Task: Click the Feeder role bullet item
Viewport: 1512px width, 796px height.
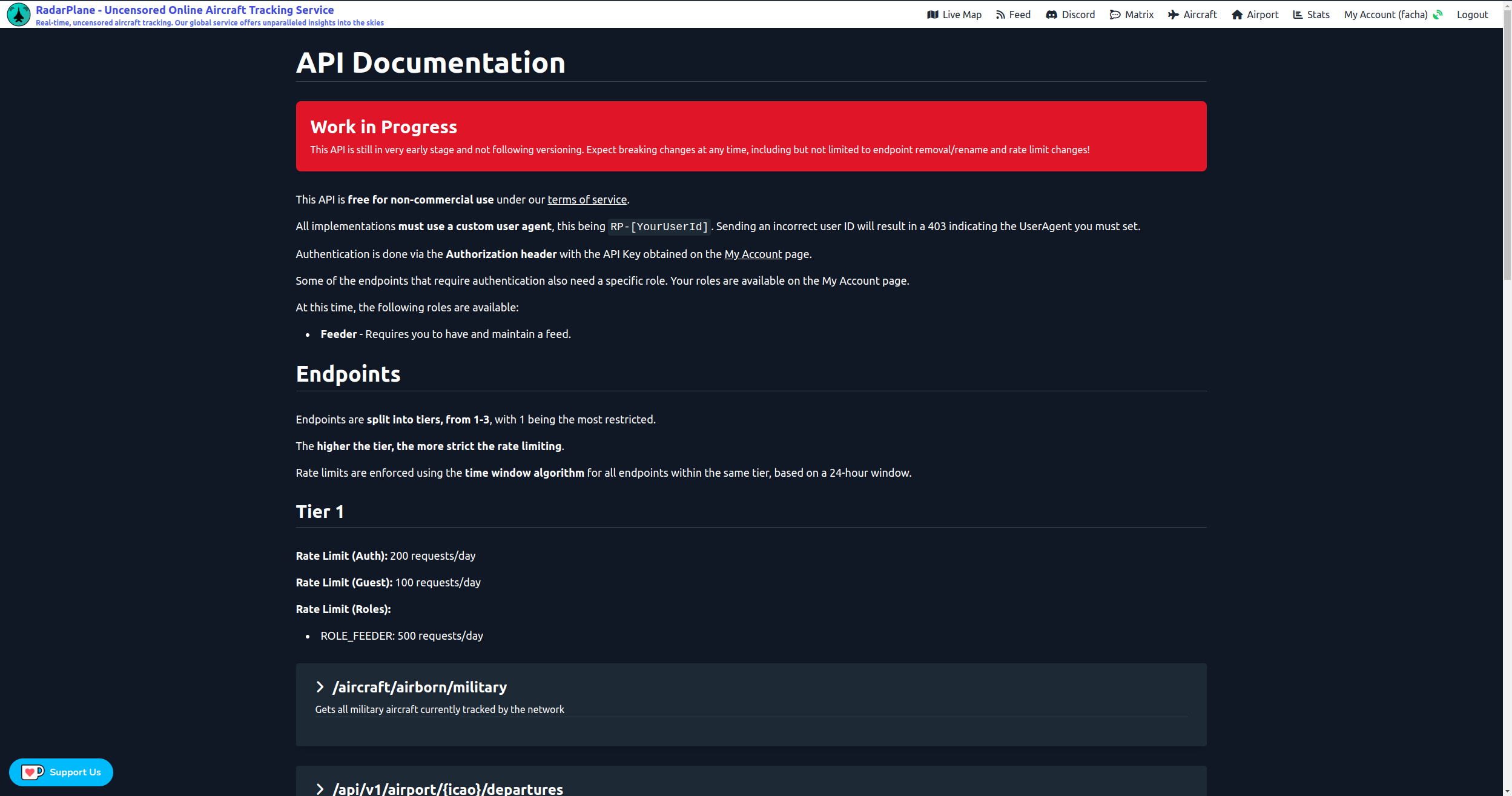Action: (446, 334)
